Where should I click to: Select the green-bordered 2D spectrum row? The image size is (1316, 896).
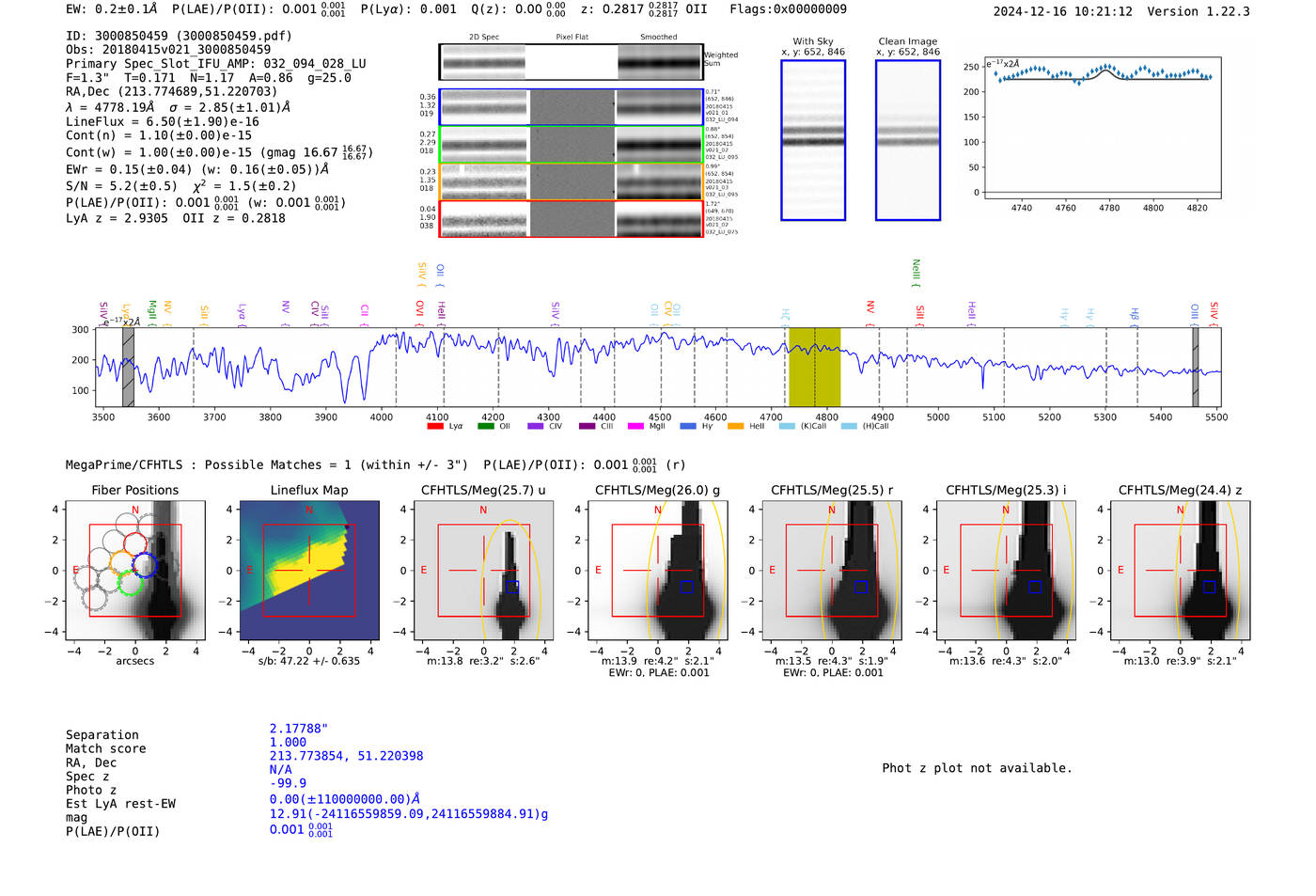pyautogui.click(x=572, y=145)
